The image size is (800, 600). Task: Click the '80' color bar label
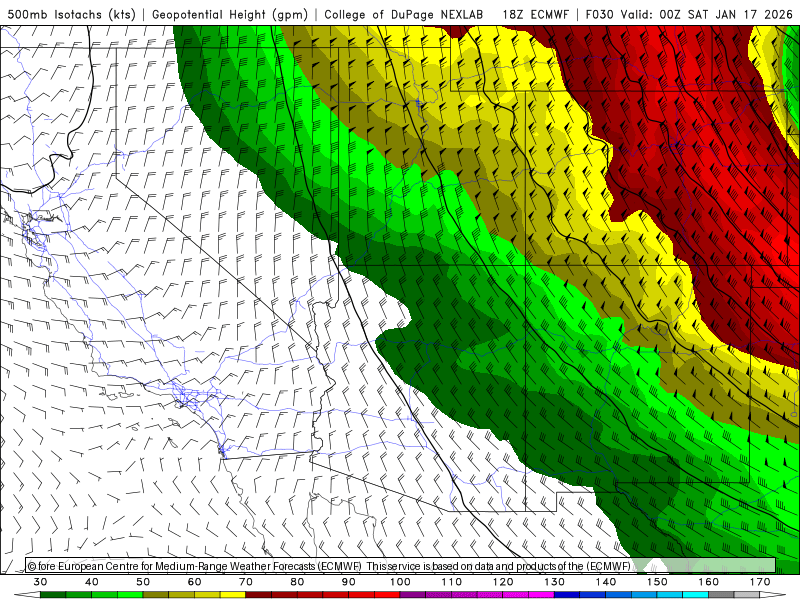click(x=297, y=582)
